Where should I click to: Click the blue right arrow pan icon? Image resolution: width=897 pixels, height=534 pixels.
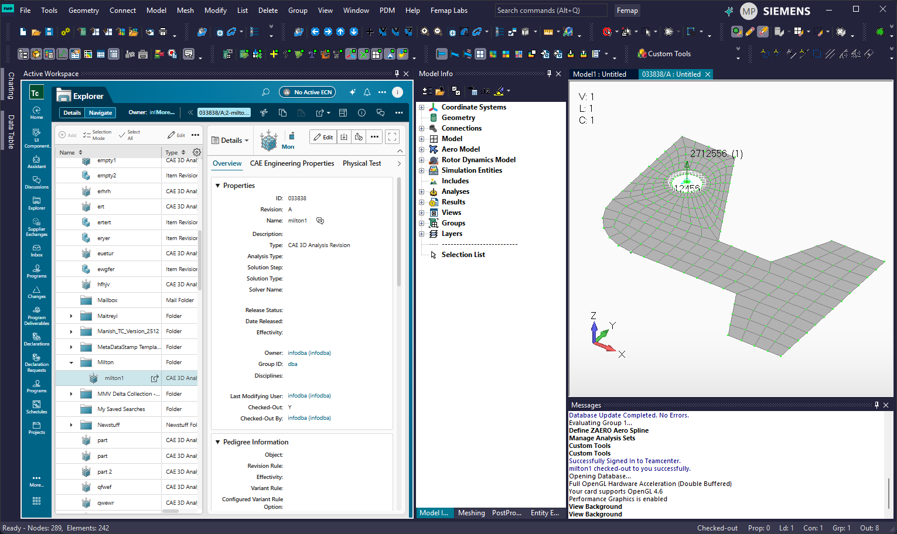[328, 32]
